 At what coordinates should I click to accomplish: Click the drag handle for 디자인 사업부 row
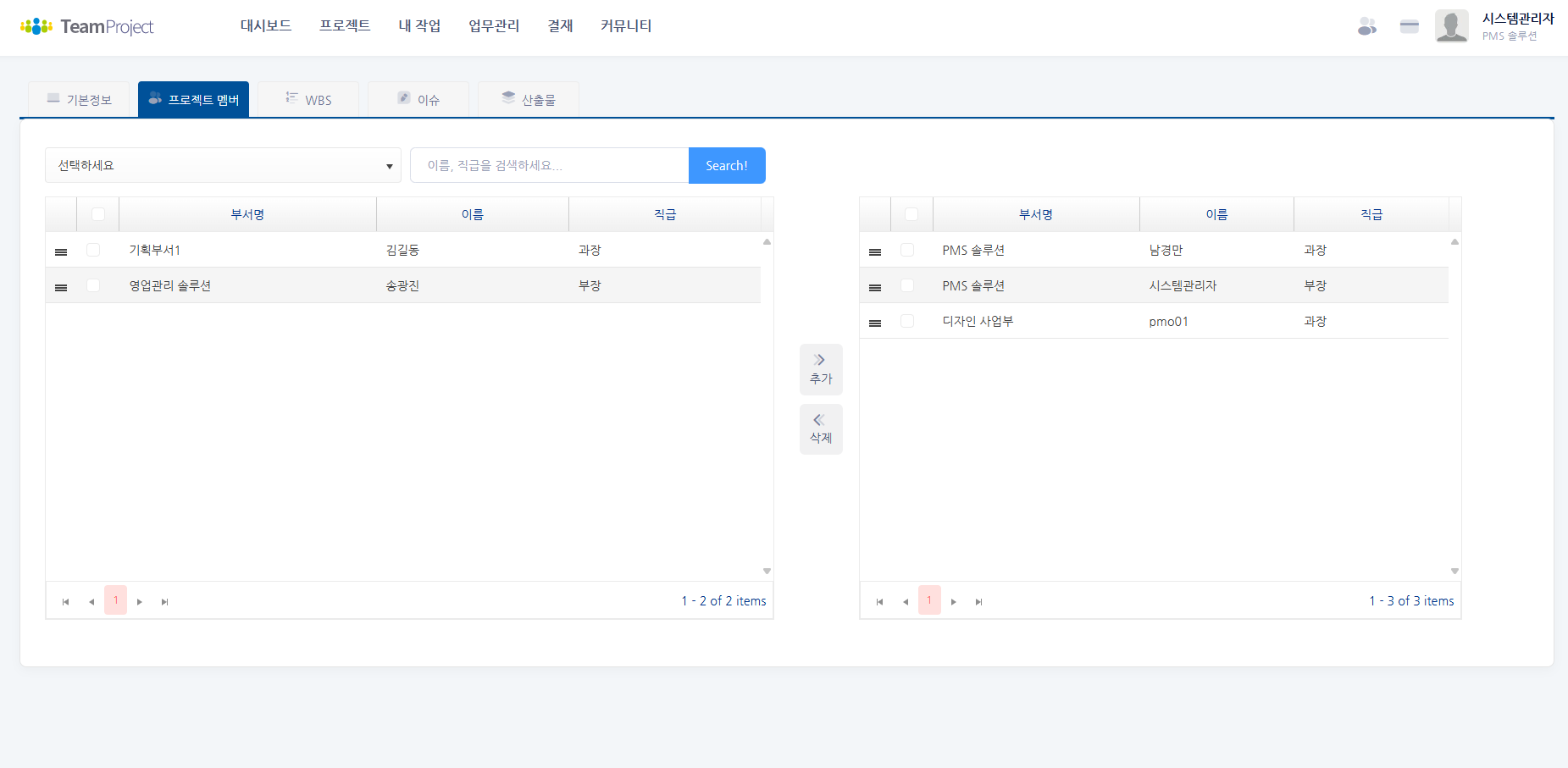pyautogui.click(x=875, y=323)
